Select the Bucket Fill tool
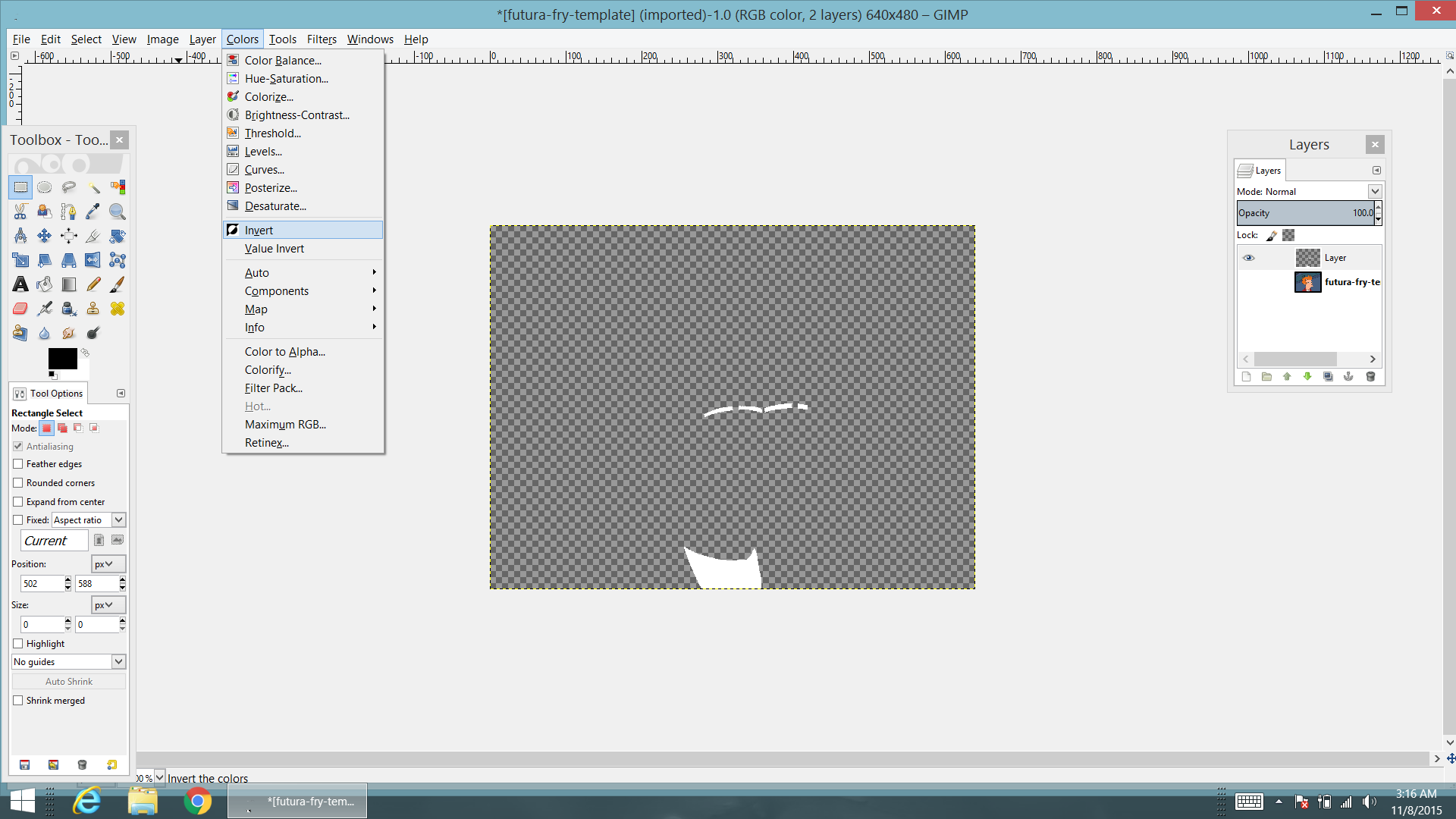Screen dimensions: 1456x819 tap(45, 284)
